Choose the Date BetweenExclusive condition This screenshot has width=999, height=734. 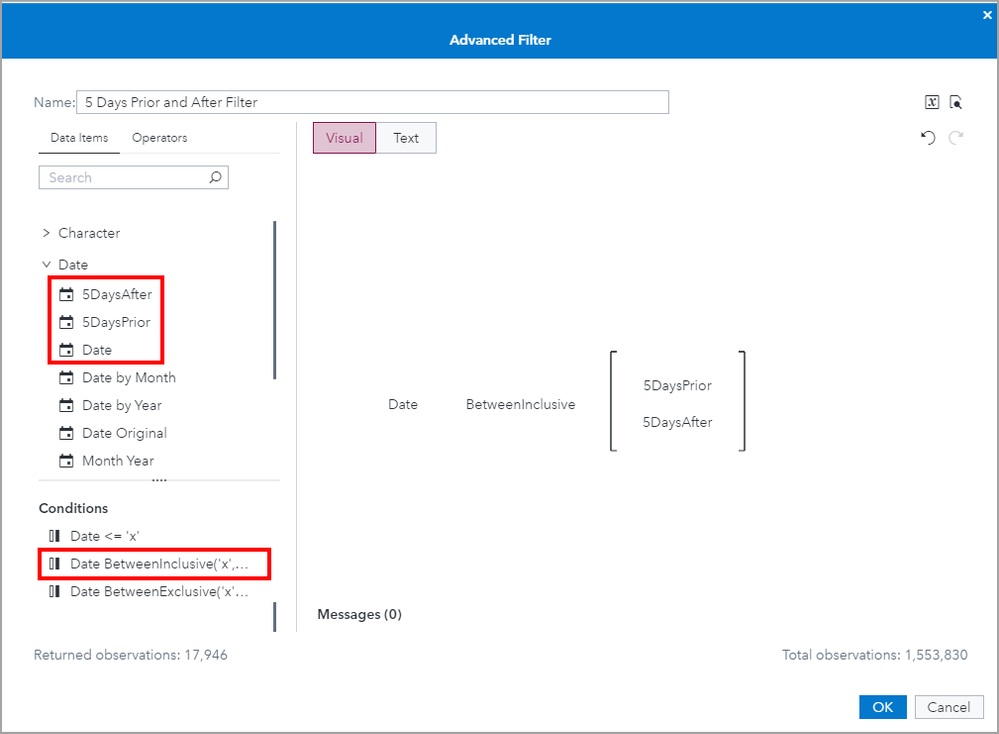pos(159,591)
